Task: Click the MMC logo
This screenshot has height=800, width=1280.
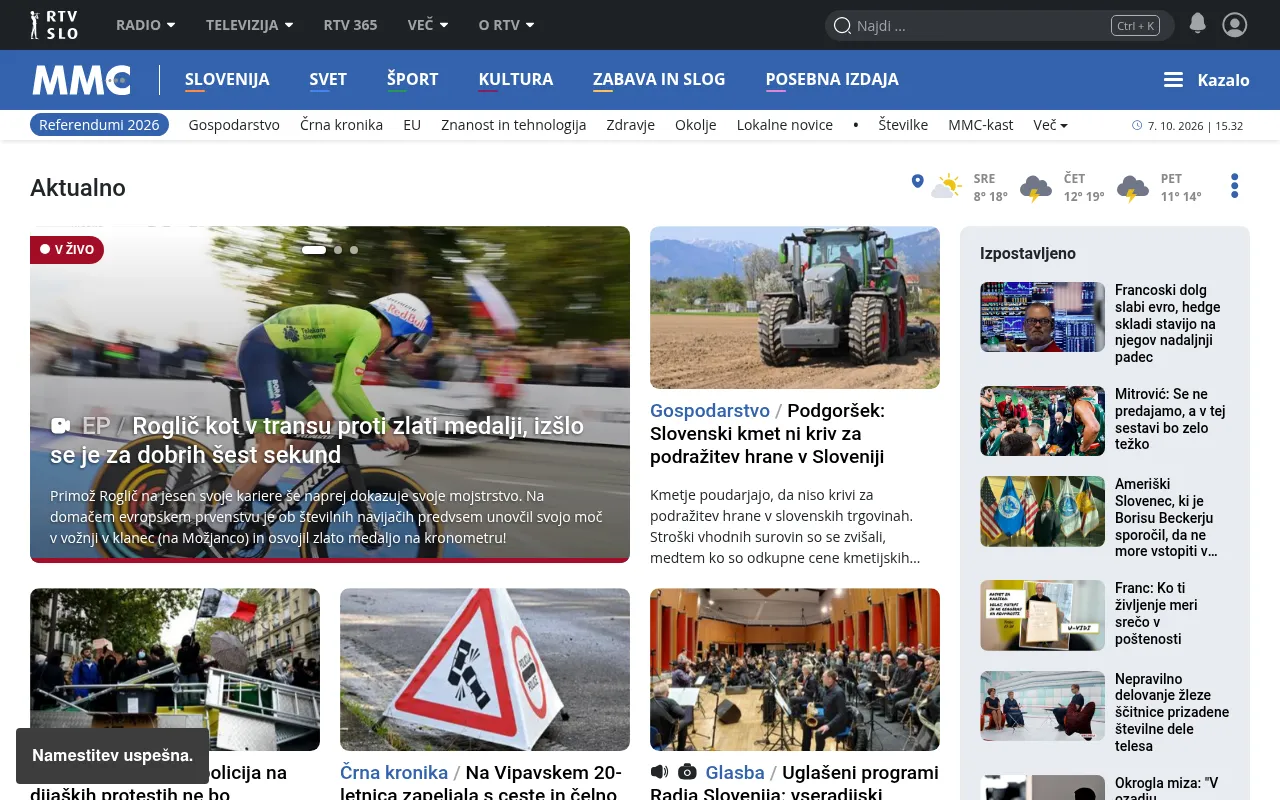Action: click(81, 80)
